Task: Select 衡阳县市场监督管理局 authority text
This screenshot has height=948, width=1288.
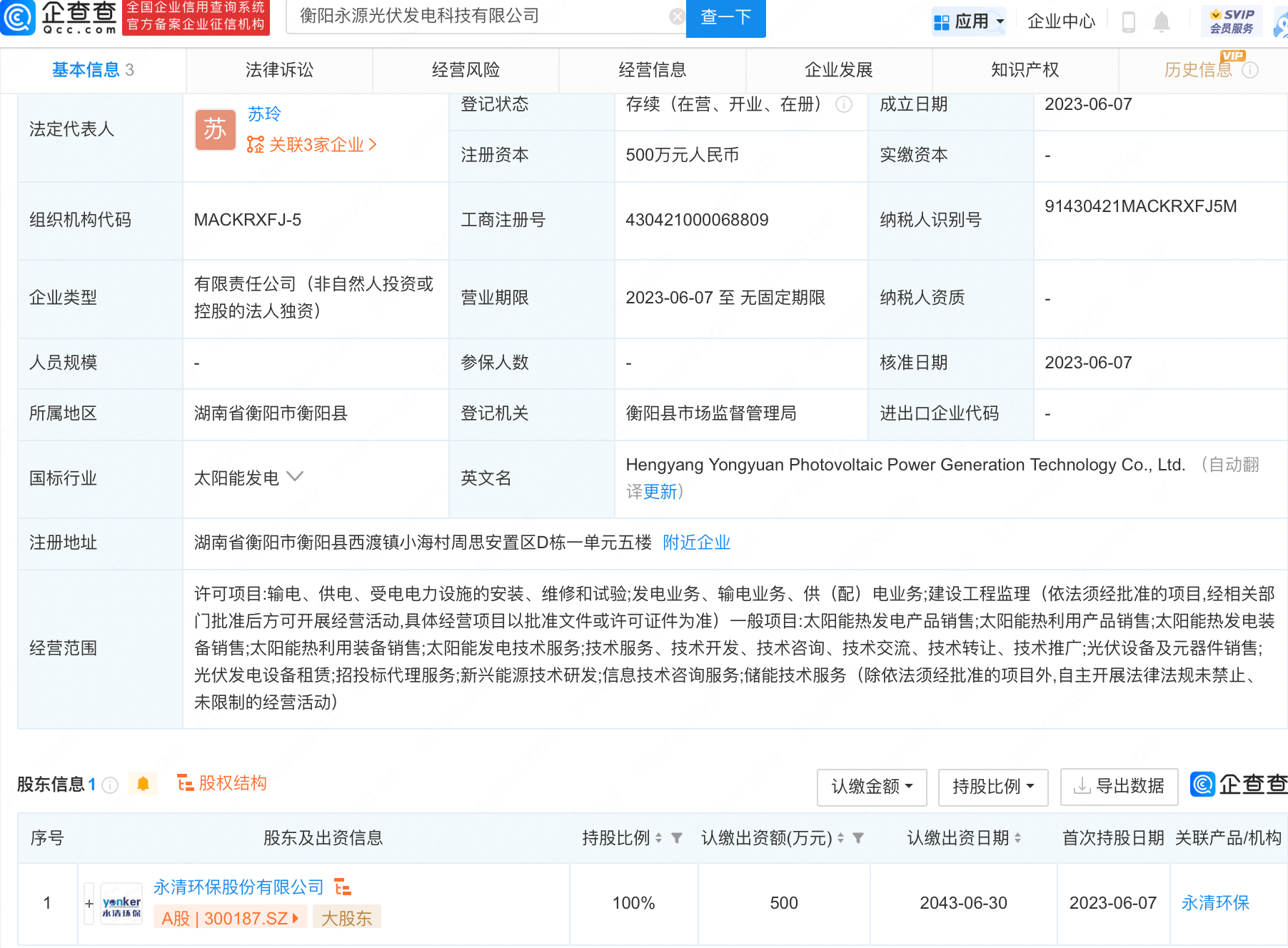Action: pyautogui.click(x=710, y=413)
